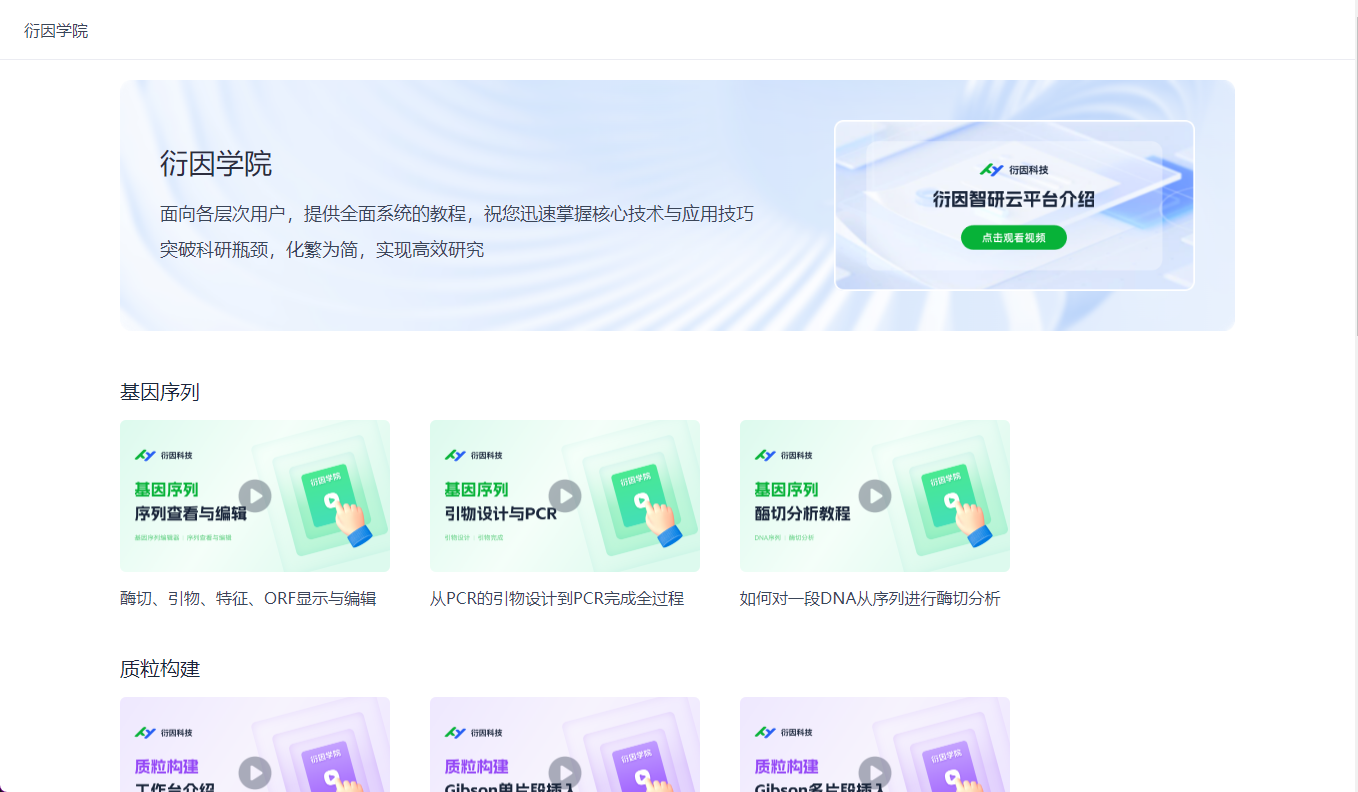Click 衍因科技 logo on 序列查看与编辑 thumbnail
The height and width of the screenshot is (792, 1358).
[x=164, y=455]
